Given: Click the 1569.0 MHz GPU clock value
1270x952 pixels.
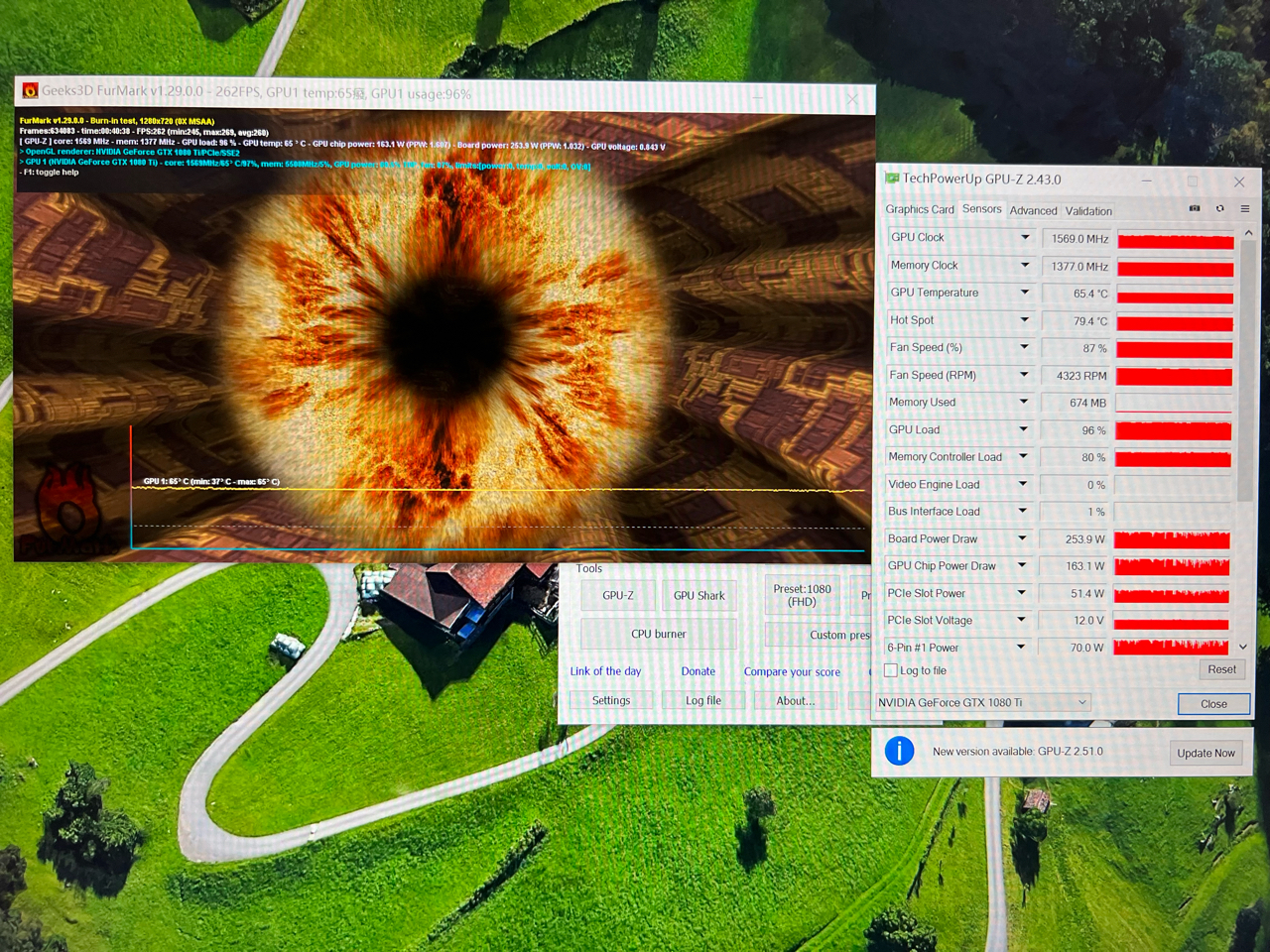Looking at the screenshot, I should coord(1079,239).
